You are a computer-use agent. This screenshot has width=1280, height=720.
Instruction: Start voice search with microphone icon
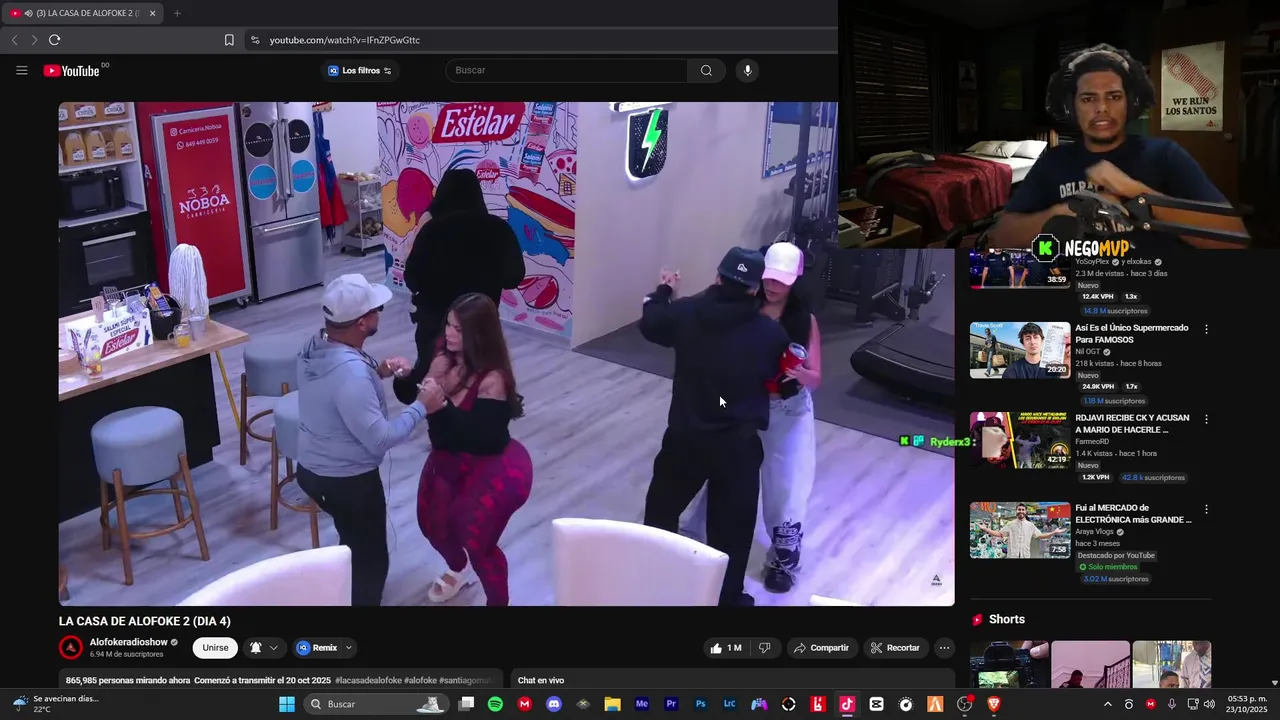[x=747, y=70]
